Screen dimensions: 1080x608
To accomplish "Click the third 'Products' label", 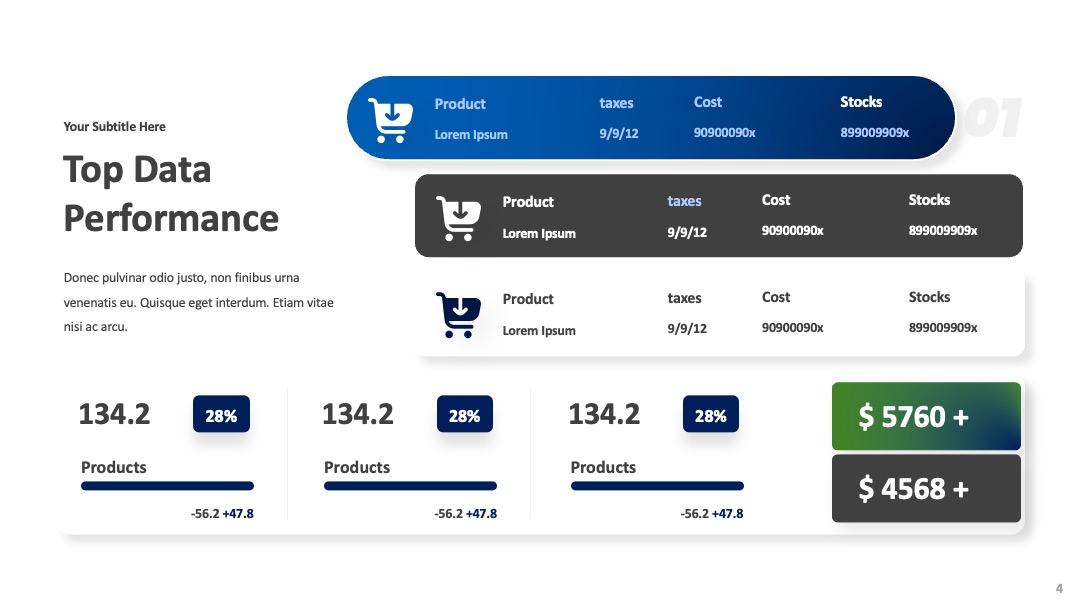I will coord(603,468).
